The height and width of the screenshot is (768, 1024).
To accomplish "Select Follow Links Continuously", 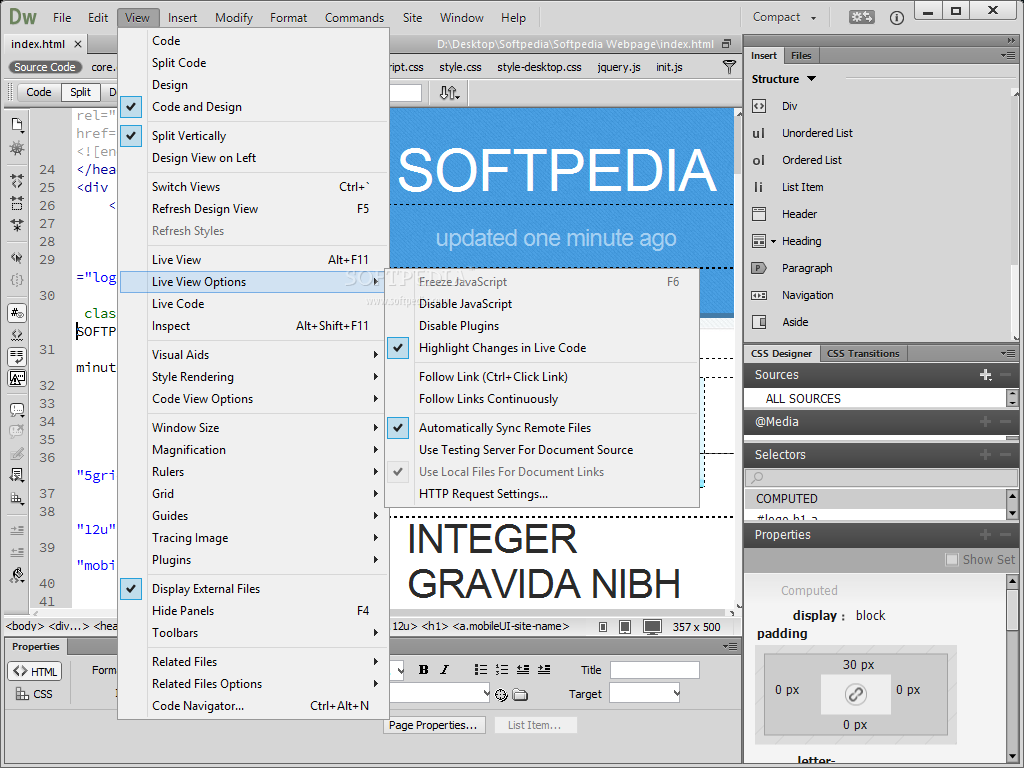I will [542, 399].
